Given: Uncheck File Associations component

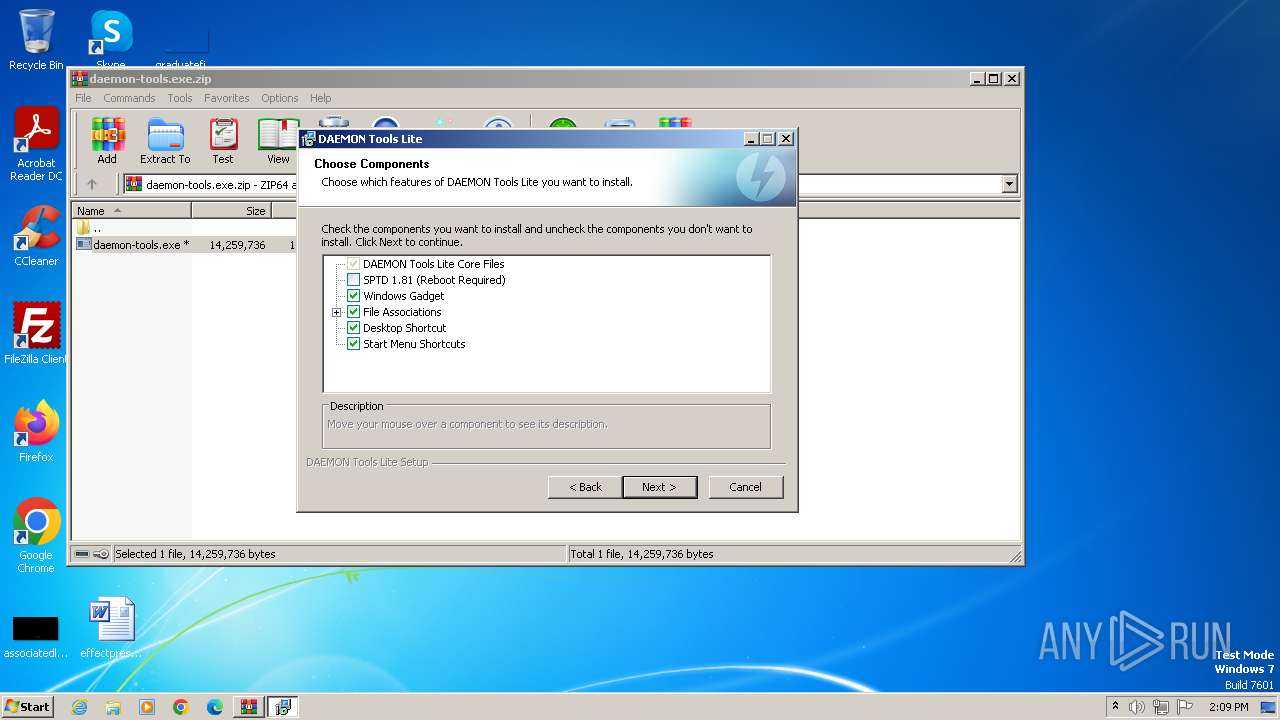Looking at the screenshot, I should (x=353, y=312).
